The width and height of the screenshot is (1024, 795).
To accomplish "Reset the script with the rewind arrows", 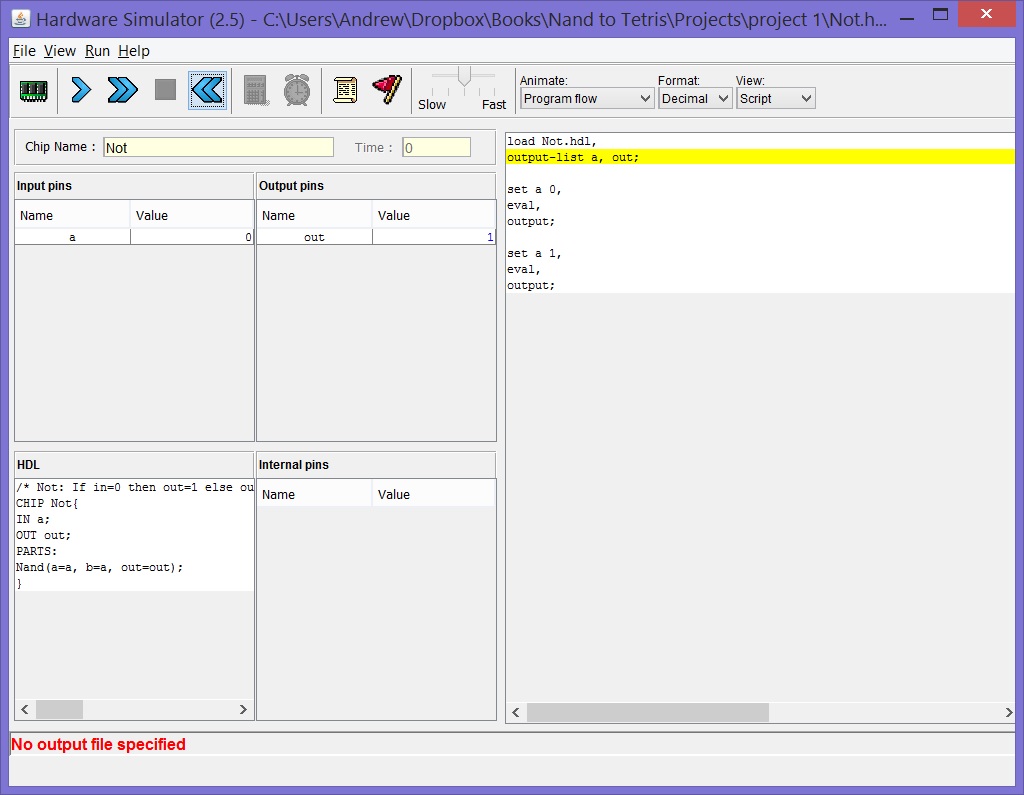I will pyautogui.click(x=207, y=90).
